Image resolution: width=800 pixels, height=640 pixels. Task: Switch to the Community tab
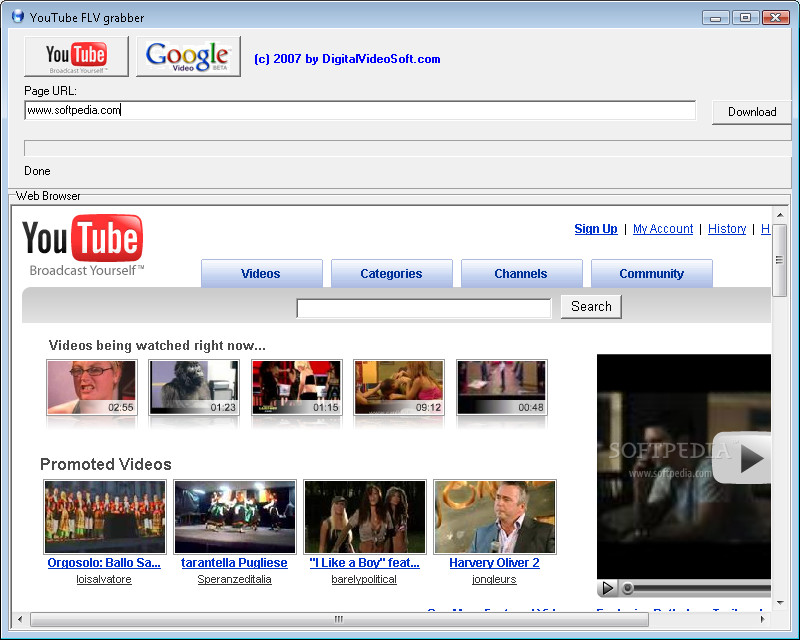pos(652,274)
